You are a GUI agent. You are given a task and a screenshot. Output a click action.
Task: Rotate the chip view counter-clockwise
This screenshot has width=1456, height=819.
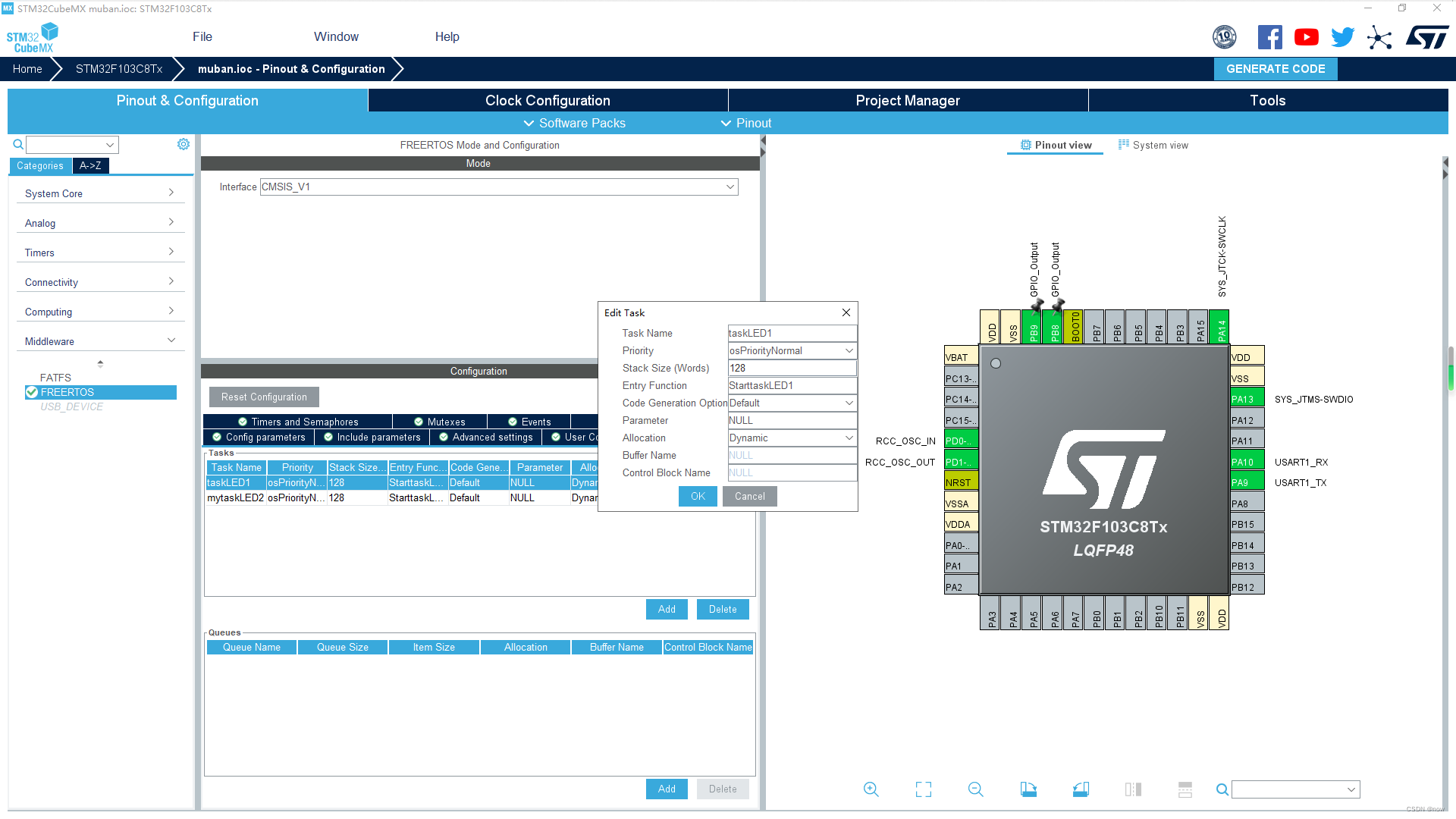(x=1081, y=789)
